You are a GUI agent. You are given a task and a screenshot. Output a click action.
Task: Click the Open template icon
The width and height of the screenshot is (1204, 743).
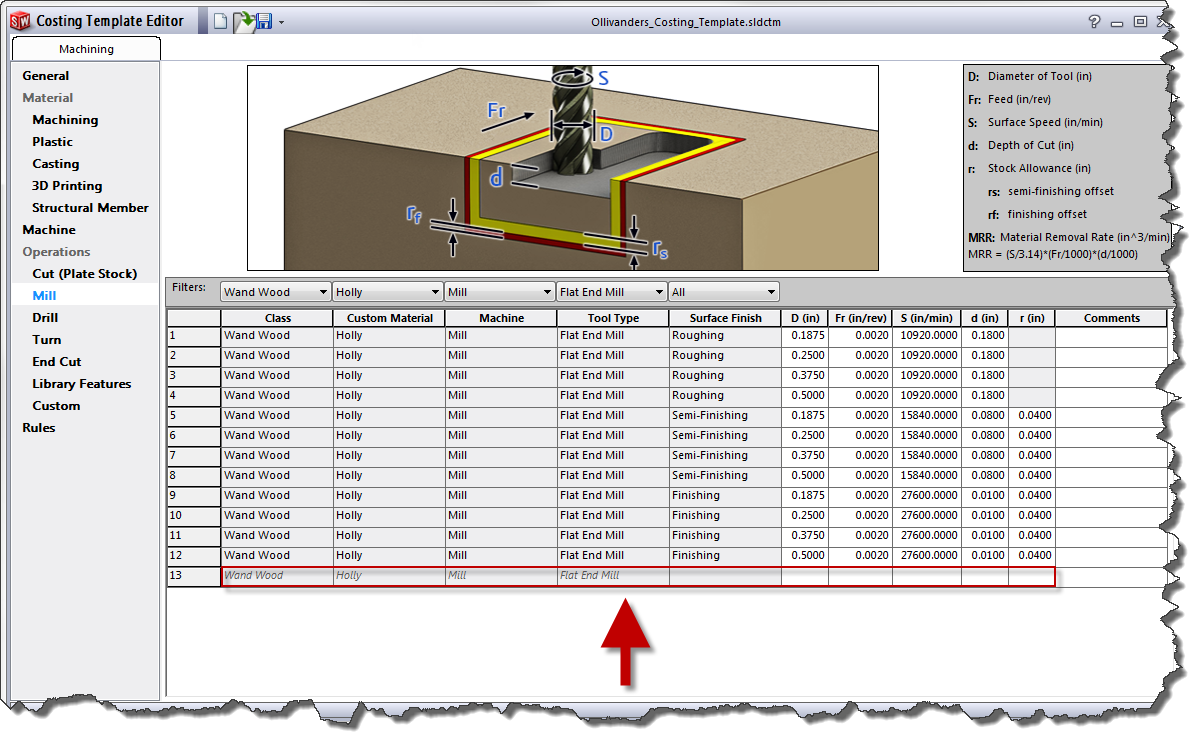pyautogui.click(x=243, y=21)
